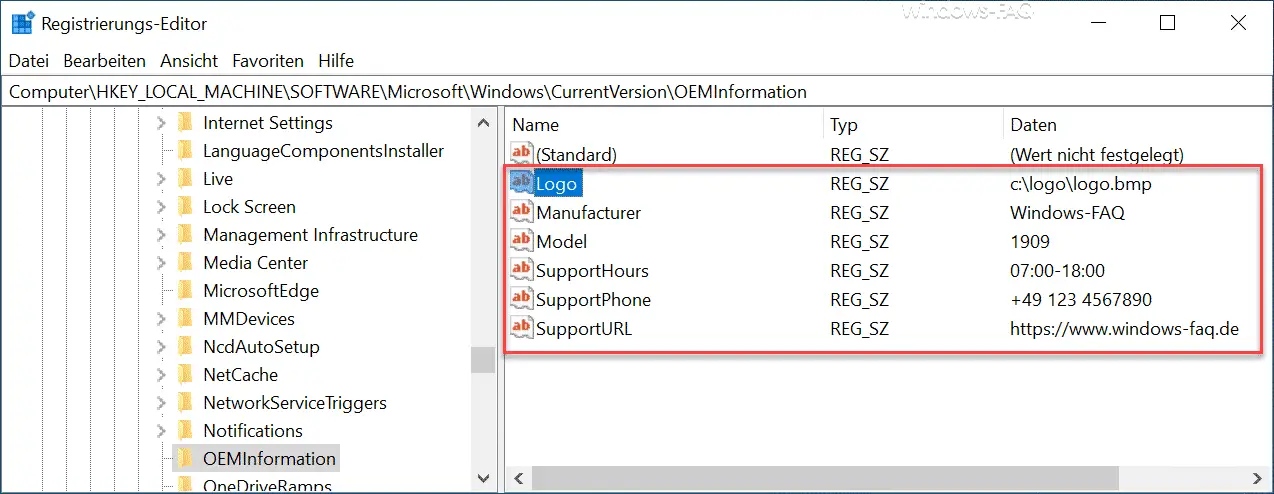Expand the Lock Screen key
Image resolution: width=1274 pixels, height=494 pixels.
tap(162, 207)
